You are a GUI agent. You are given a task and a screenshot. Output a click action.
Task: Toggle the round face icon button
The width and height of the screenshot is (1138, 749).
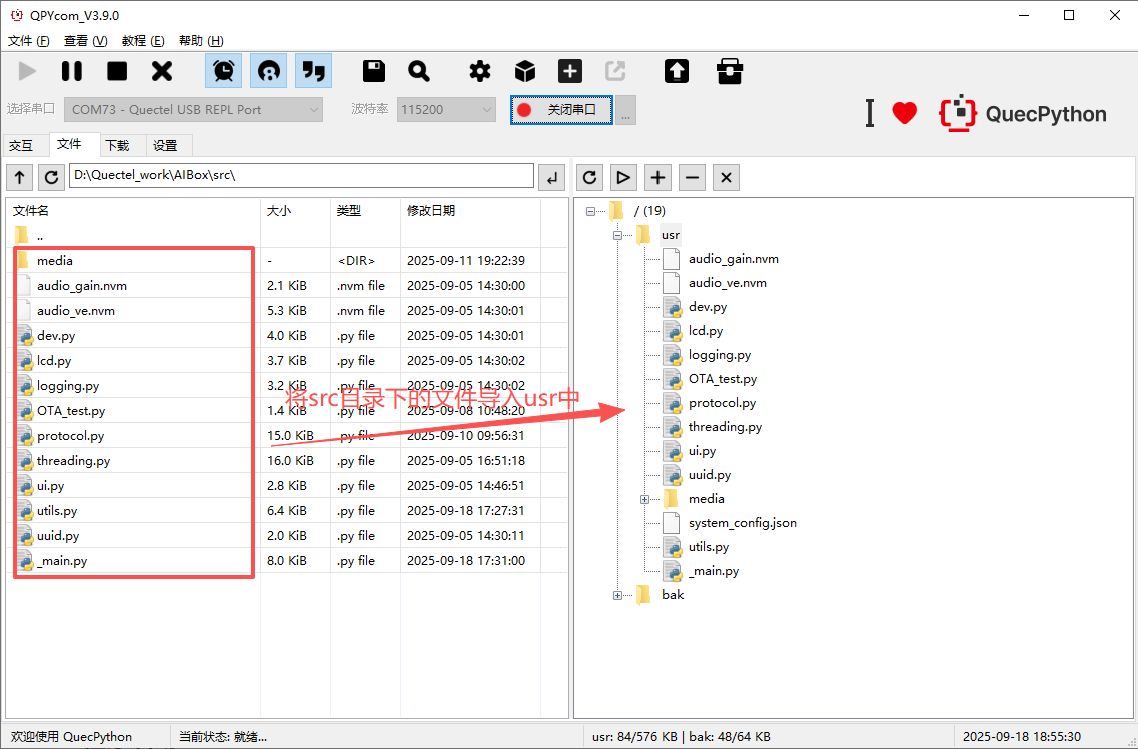268,71
